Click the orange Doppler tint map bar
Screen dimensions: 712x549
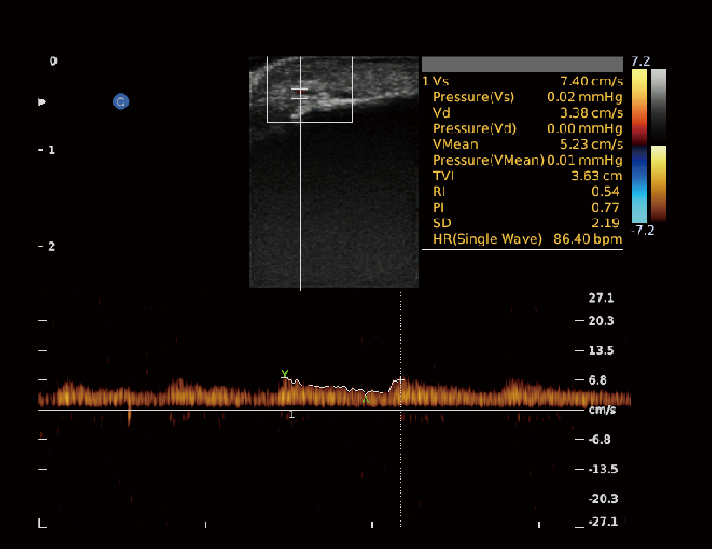click(x=658, y=184)
